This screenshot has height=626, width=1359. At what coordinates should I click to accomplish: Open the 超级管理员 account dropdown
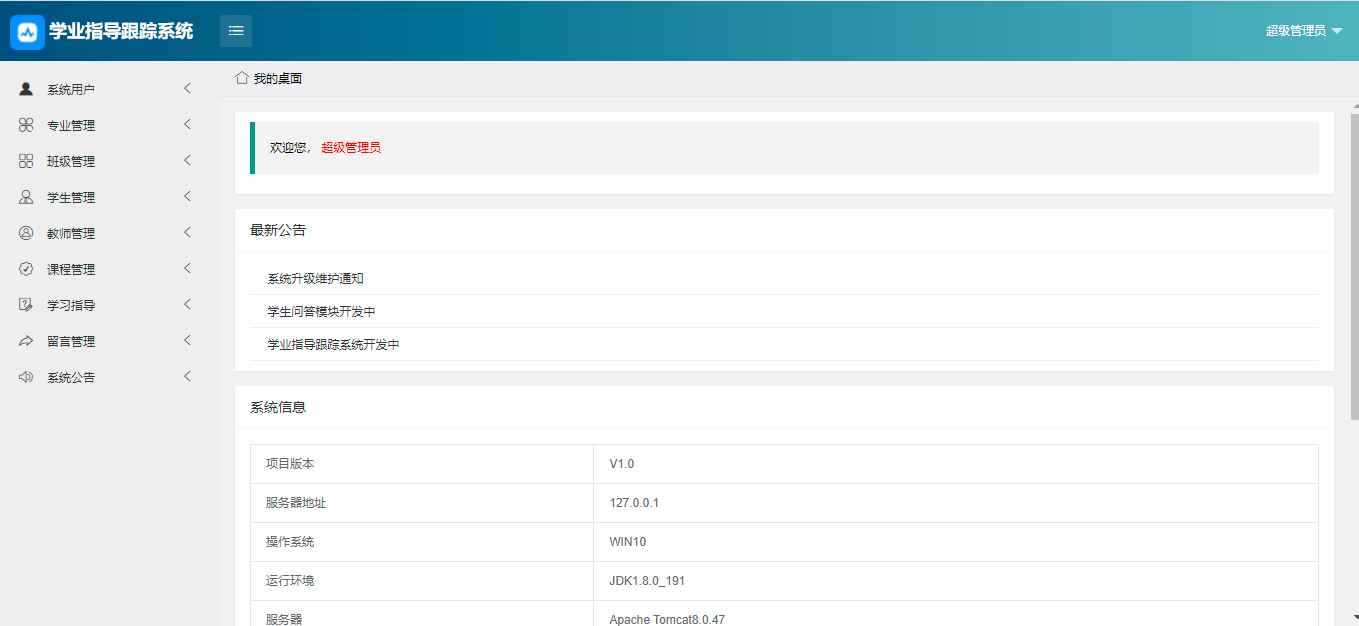pos(1304,31)
